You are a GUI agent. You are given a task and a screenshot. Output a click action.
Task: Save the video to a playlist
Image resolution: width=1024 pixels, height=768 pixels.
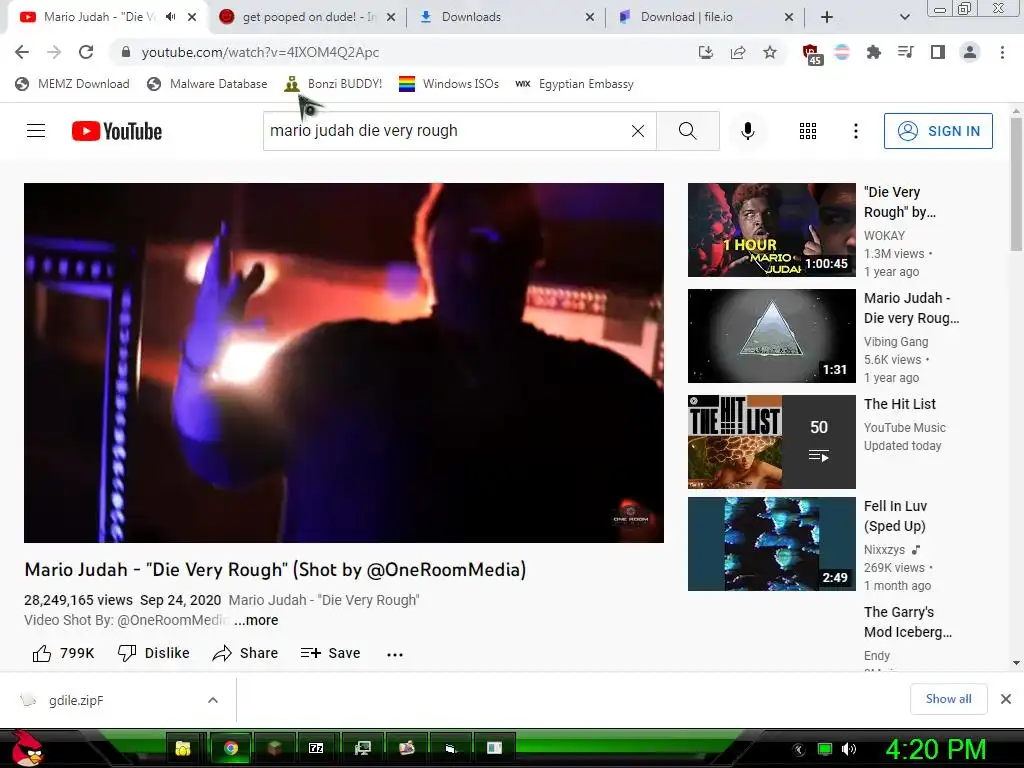(330, 653)
